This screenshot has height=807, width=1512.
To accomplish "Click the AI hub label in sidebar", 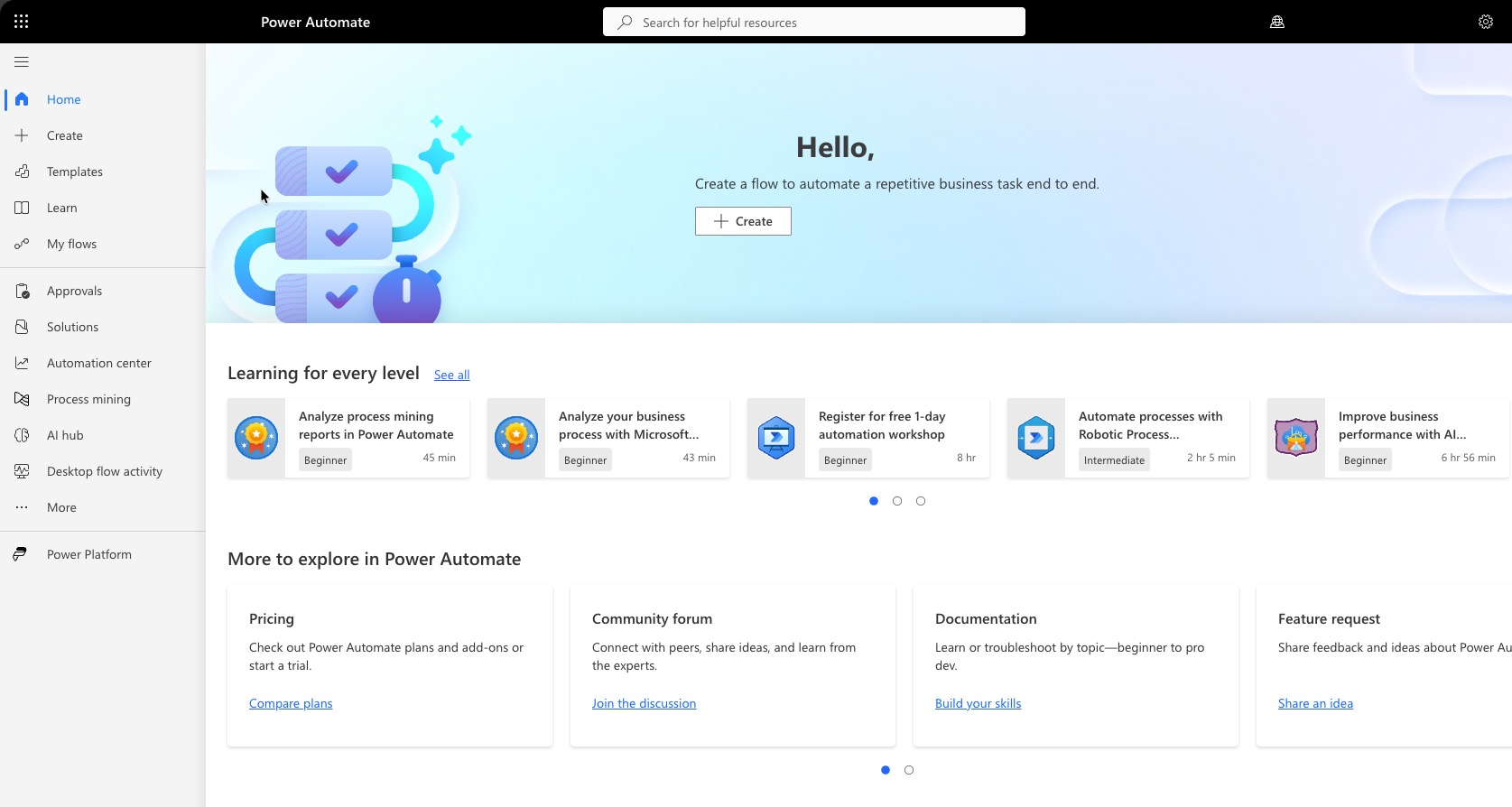I will click(x=65, y=435).
